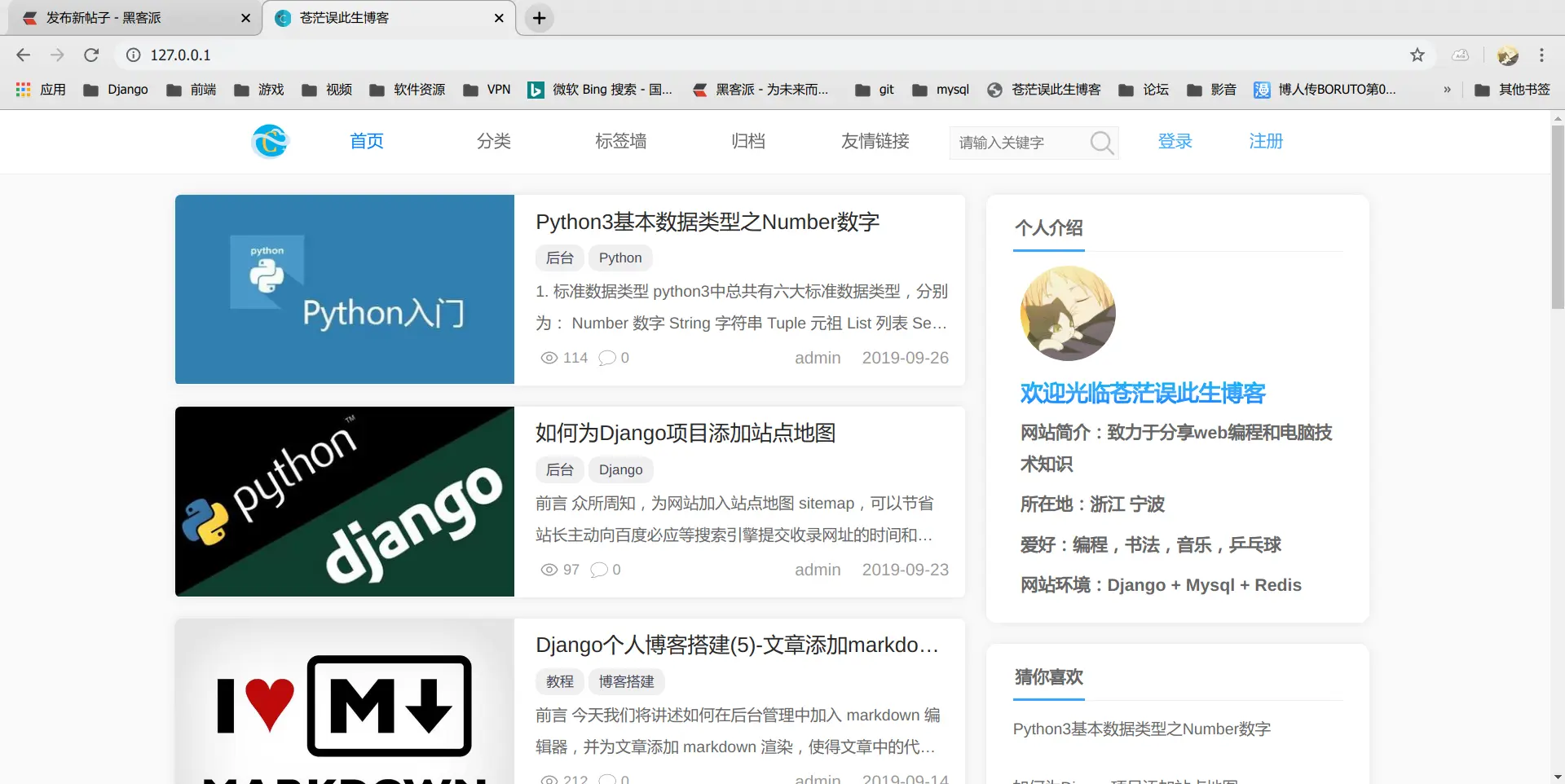Click the comment icon on Python3 article
Viewport: 1565px width, 784px height.
(x=607, y=358)
